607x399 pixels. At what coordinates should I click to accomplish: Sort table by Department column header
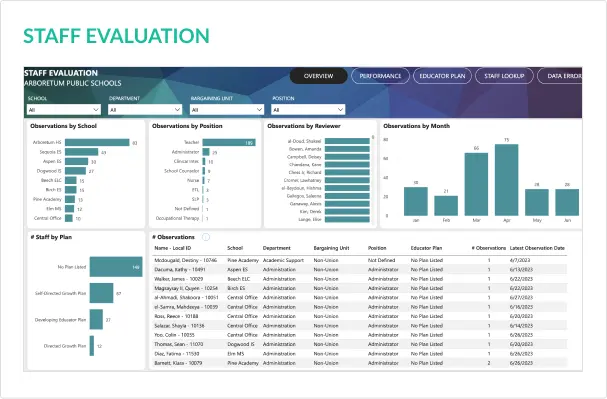[276, 248]
